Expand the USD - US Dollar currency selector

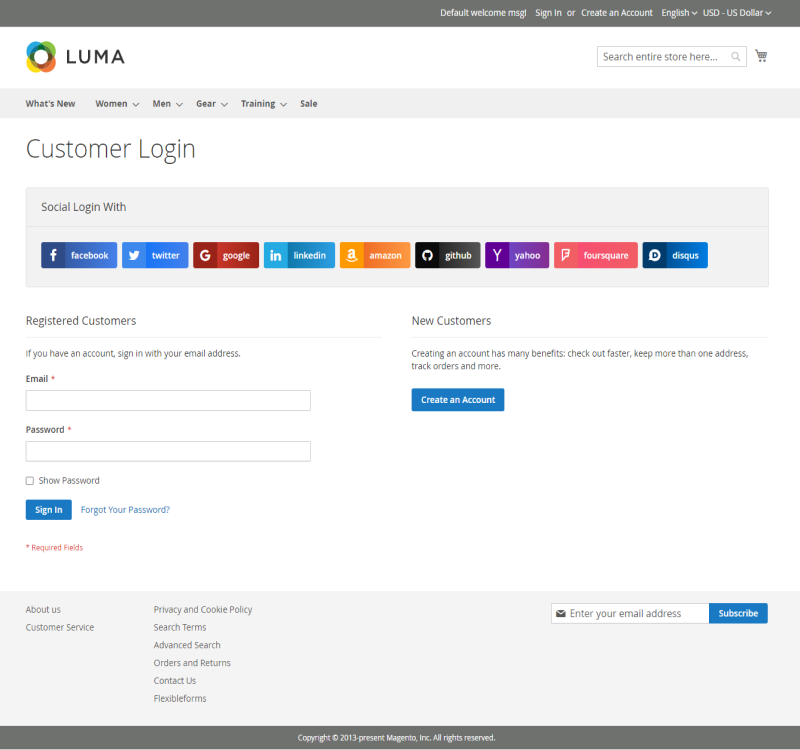tap(737, 12)
